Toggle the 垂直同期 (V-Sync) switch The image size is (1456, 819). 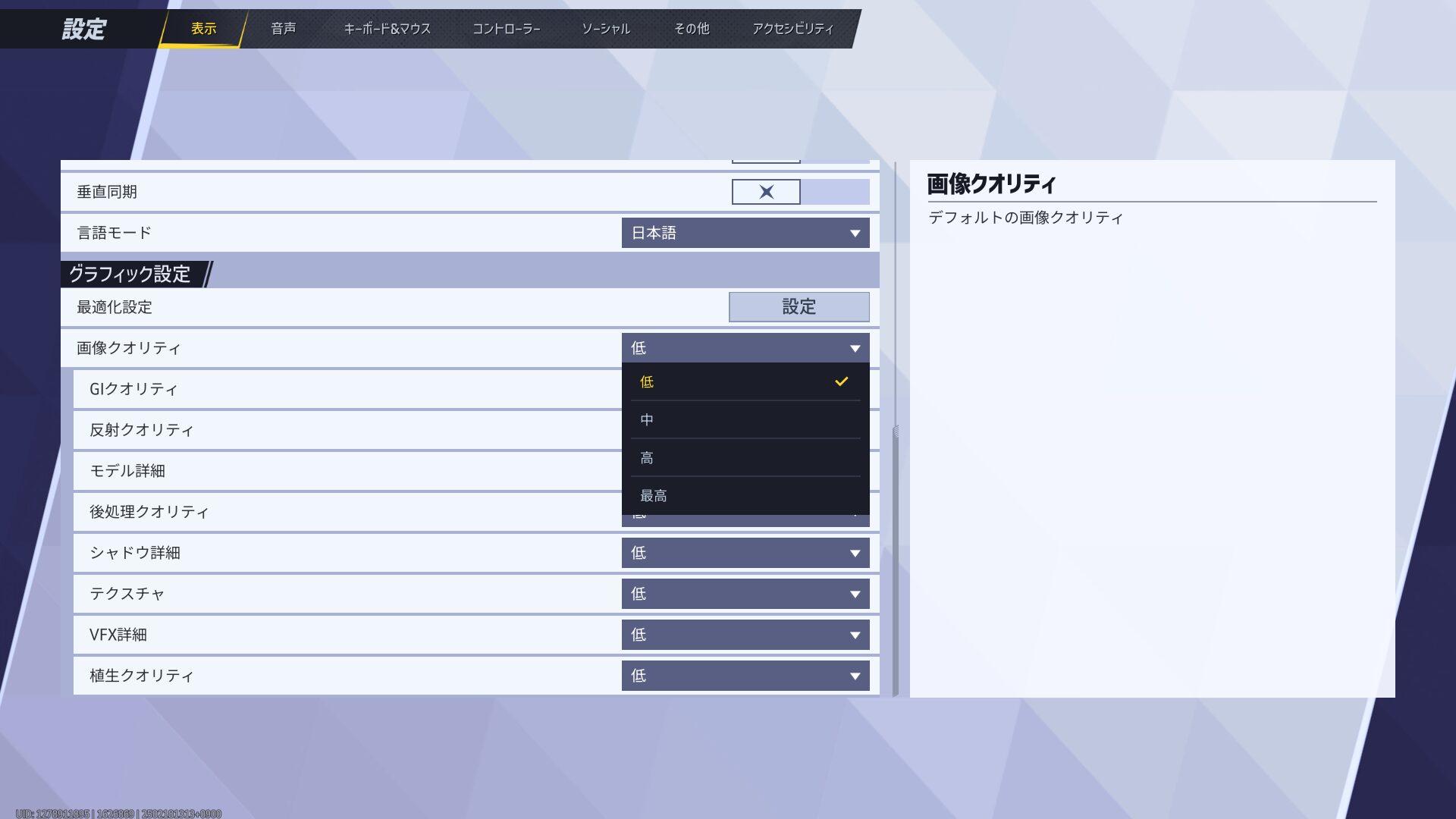[800, 192]
